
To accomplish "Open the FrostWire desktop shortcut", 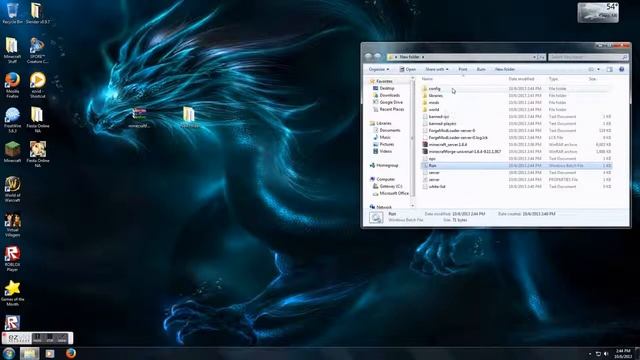I will 12,120.
